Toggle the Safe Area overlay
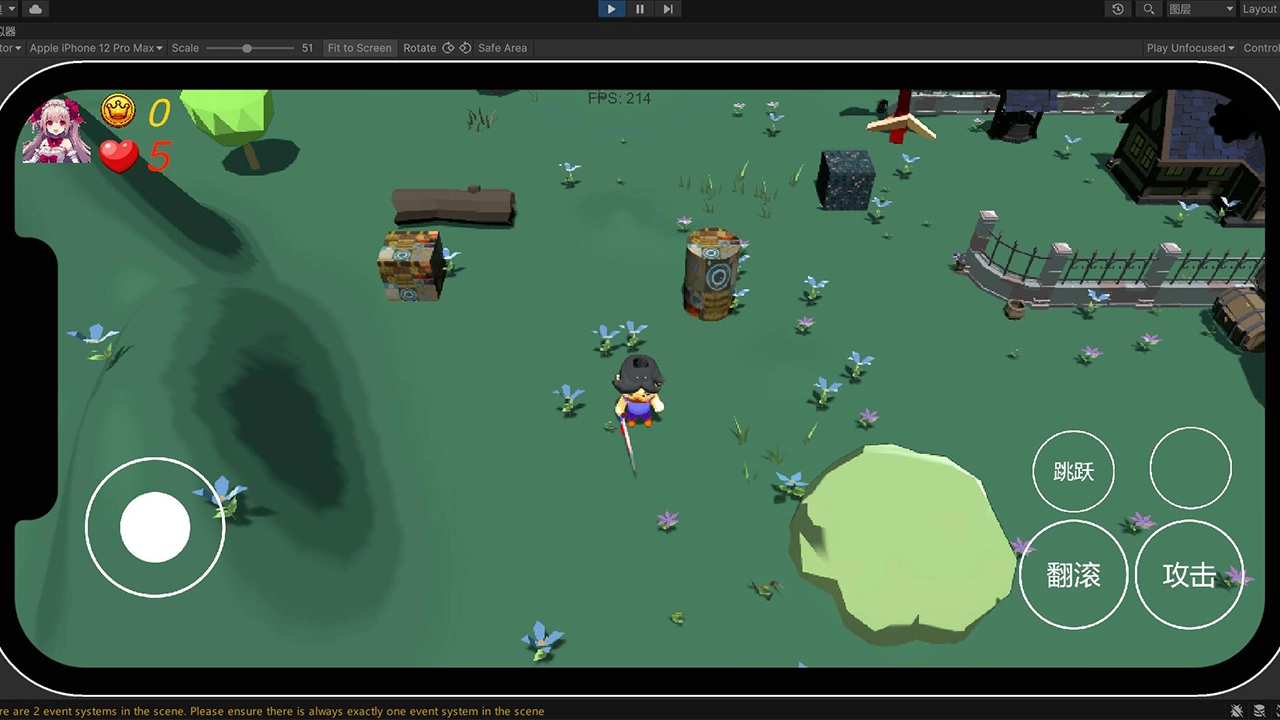 [502, 48]
